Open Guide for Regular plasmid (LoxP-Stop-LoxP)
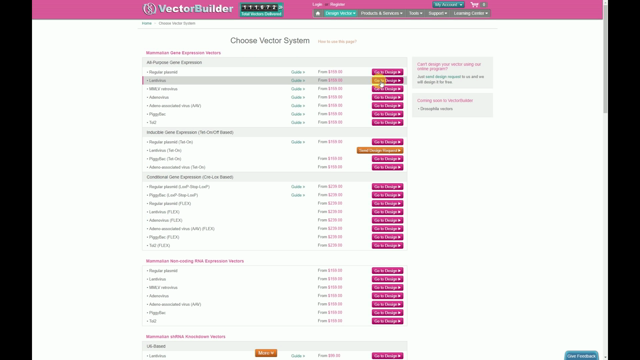This screenshot has width=640, height=360. tap(298, 187)
